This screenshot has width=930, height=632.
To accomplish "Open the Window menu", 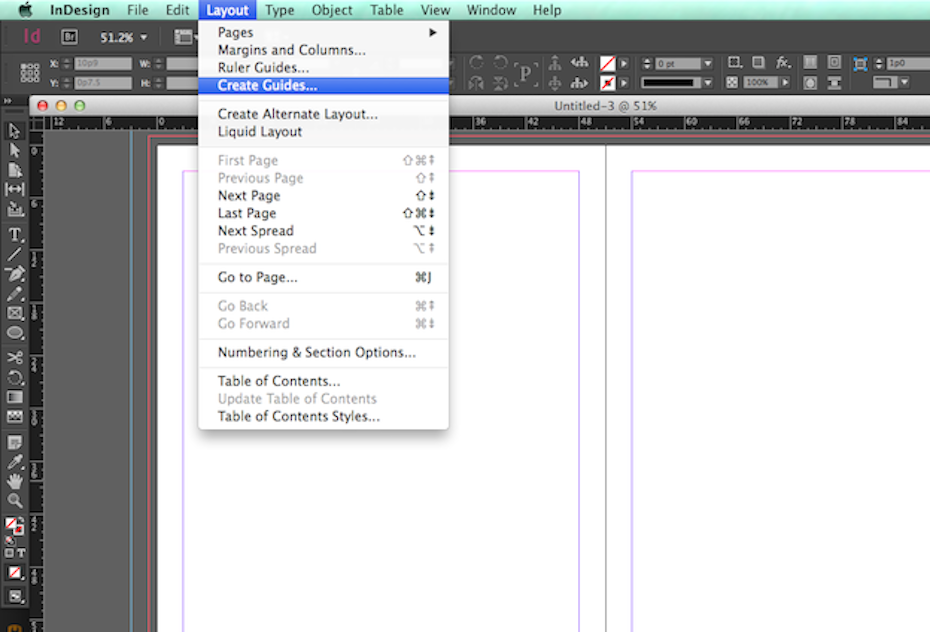I will pos(491,10).
